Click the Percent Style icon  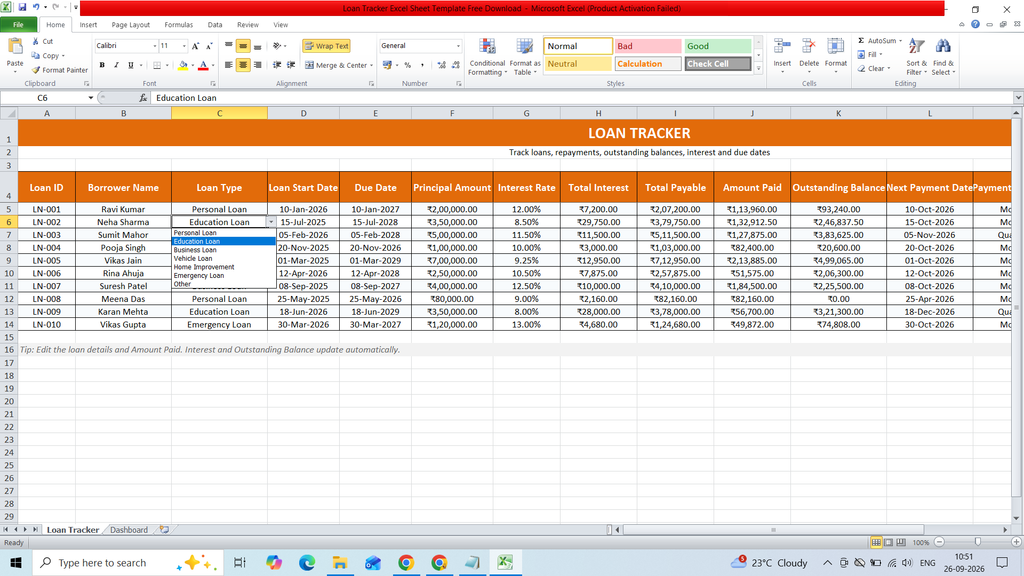coord(408,65)
